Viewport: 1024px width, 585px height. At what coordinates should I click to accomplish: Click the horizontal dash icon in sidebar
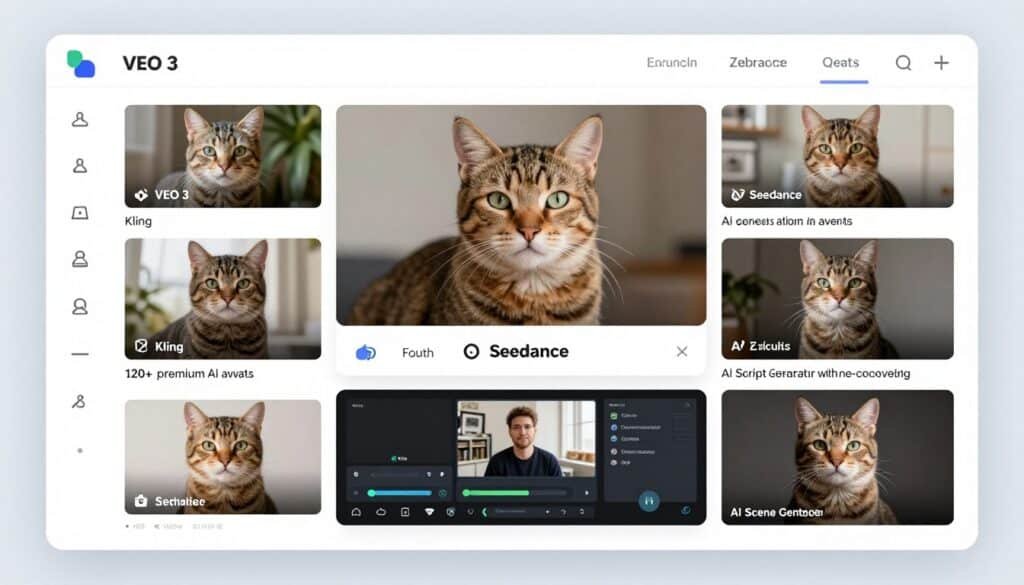coord(80,354)
